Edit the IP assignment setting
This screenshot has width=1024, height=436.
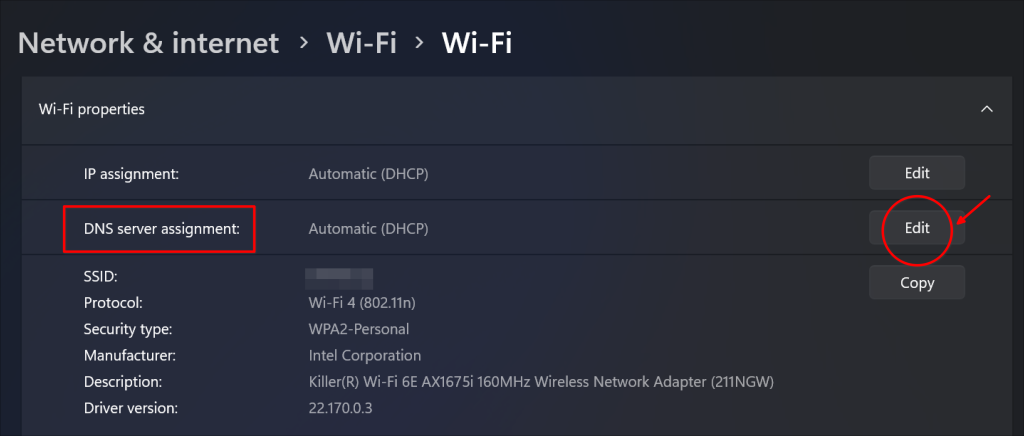pos(917,174)
